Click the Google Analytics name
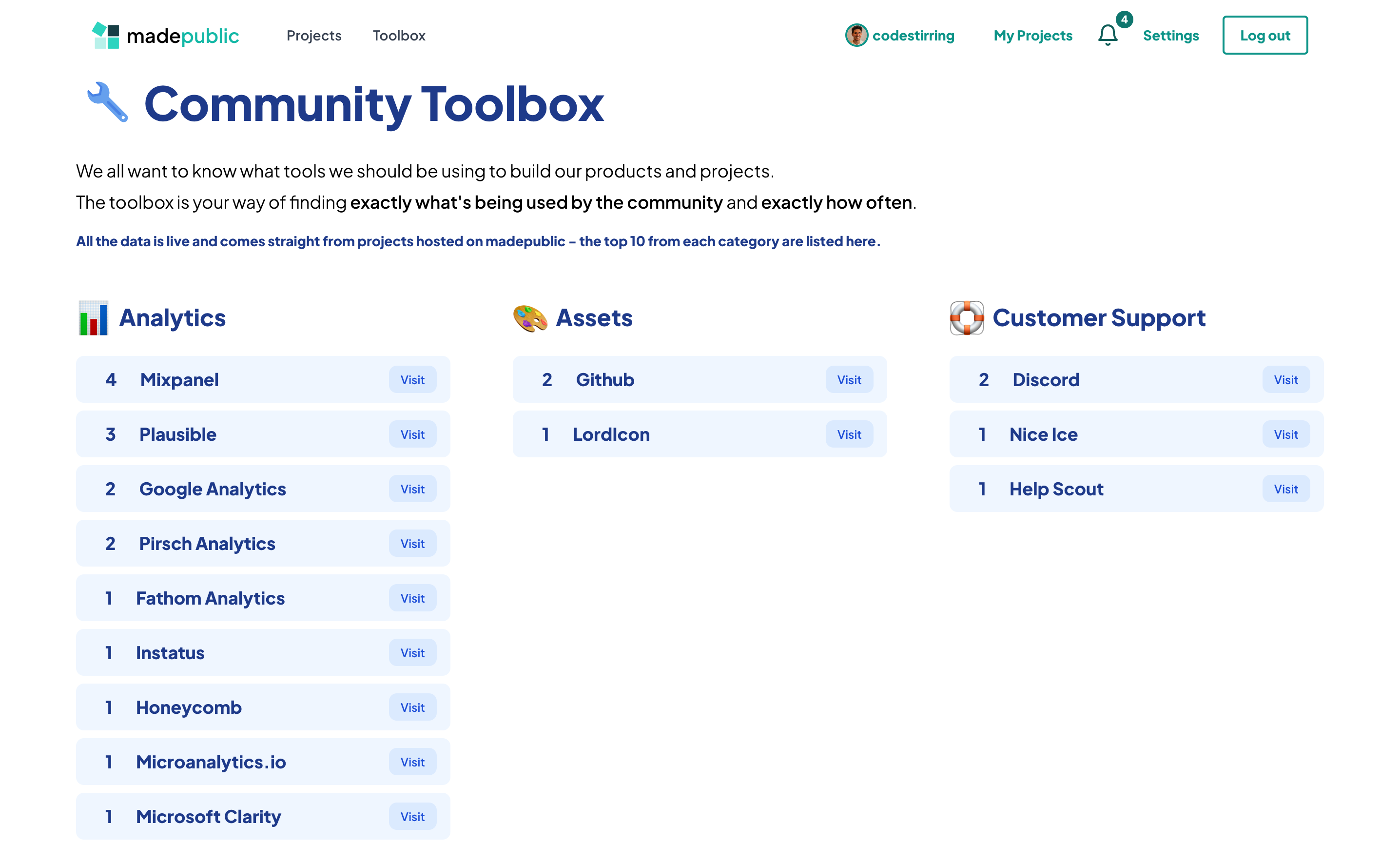Image resolution: width=1400 pixels, height=863 pixels. [212, 489]
